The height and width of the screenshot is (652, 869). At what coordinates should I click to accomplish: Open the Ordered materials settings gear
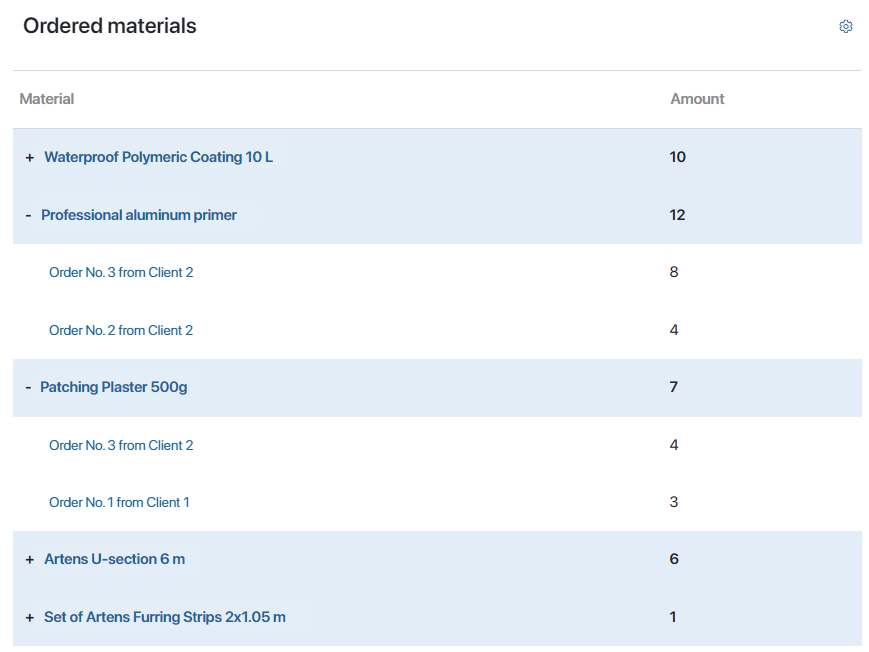[845, 27]
